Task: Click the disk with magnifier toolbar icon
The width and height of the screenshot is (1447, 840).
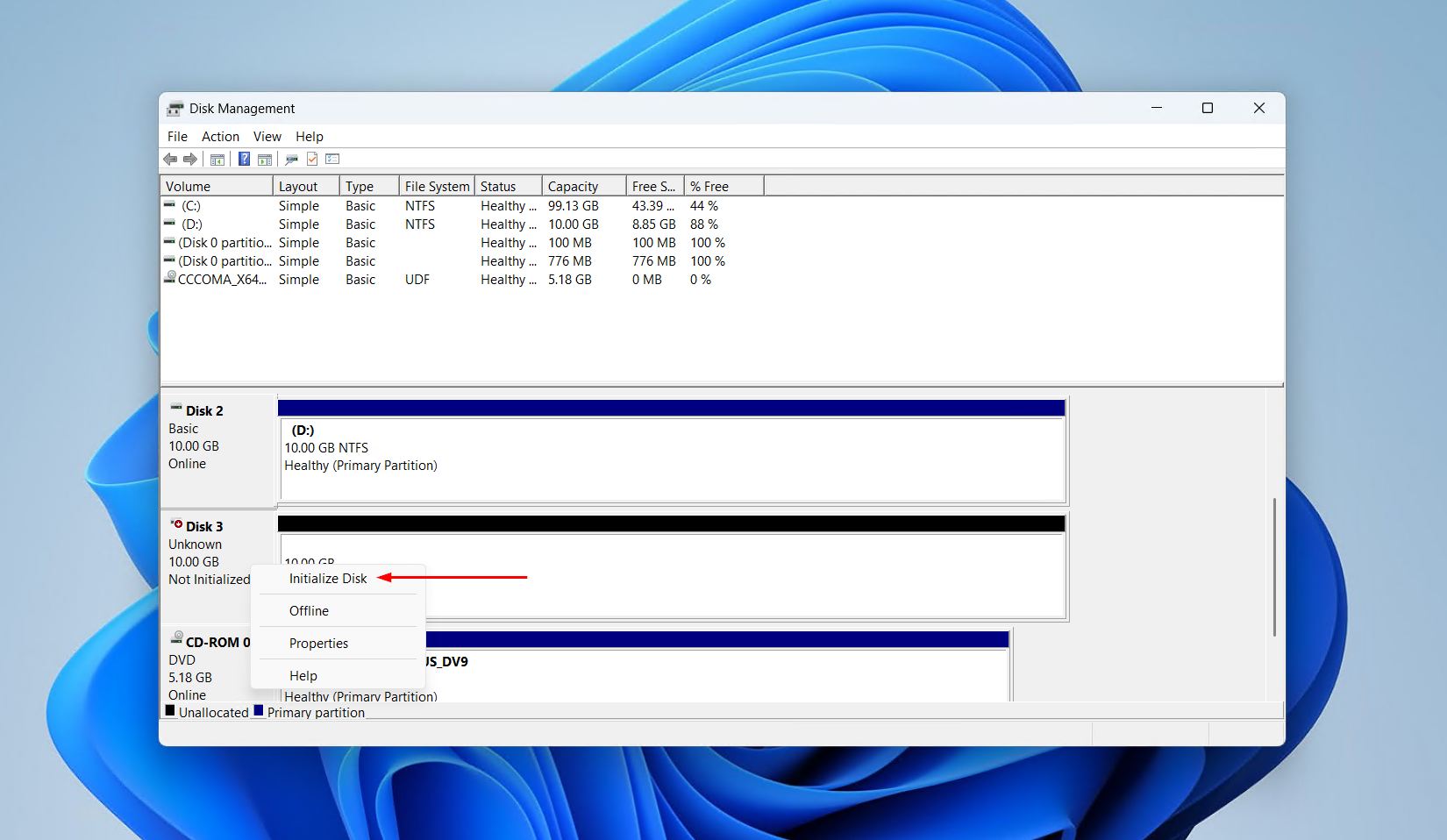Action: (x=292, y=159)
